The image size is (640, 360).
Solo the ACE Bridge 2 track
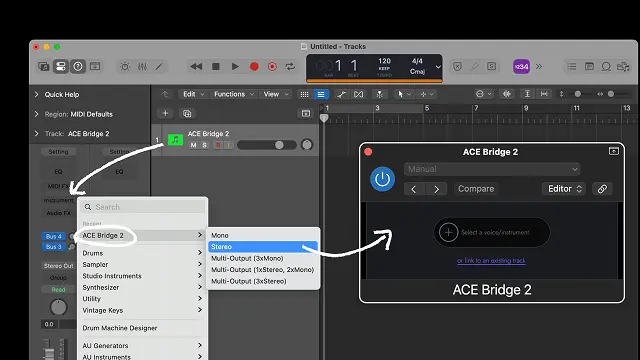pos(204,145)
